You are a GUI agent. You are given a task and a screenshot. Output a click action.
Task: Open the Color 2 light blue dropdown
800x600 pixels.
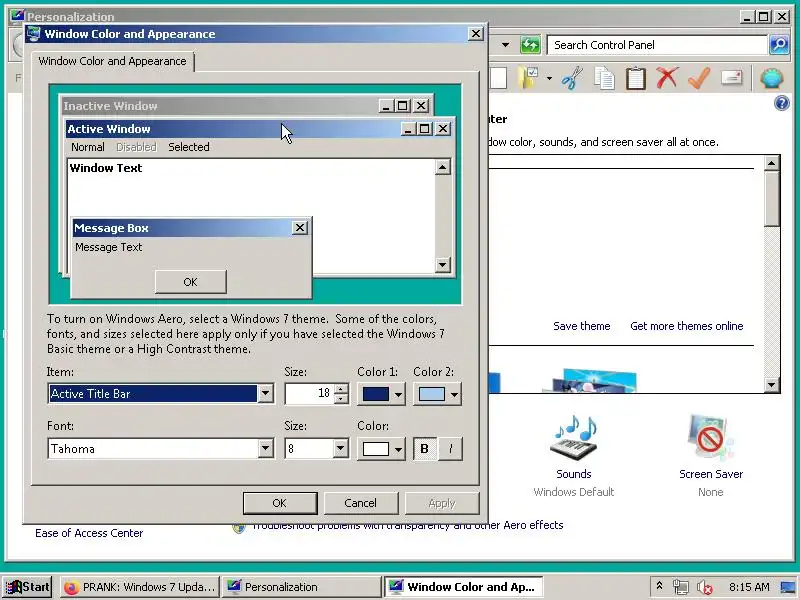point(437,394)
